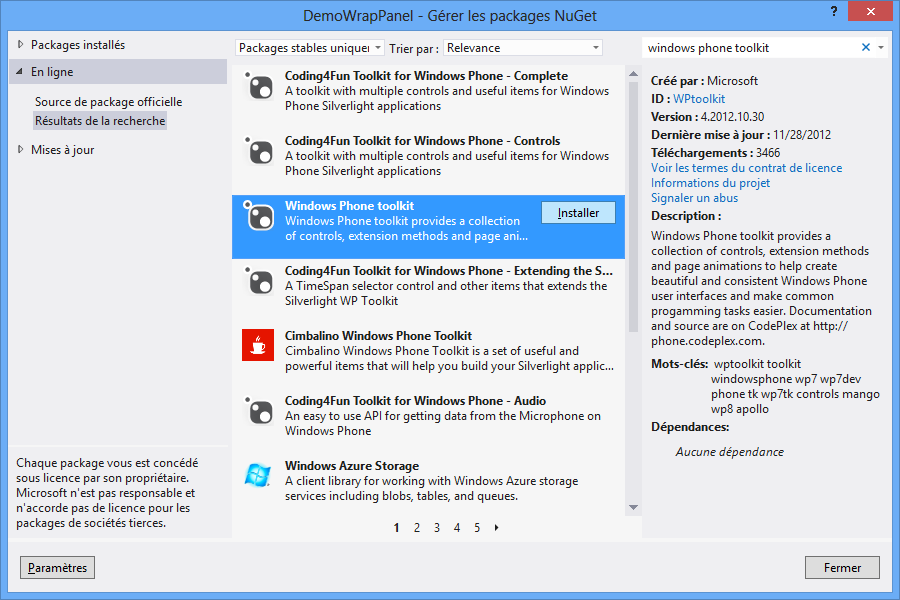Go to results page 2
The height and width of the screenshot is (600, 900).
point(417,528)
